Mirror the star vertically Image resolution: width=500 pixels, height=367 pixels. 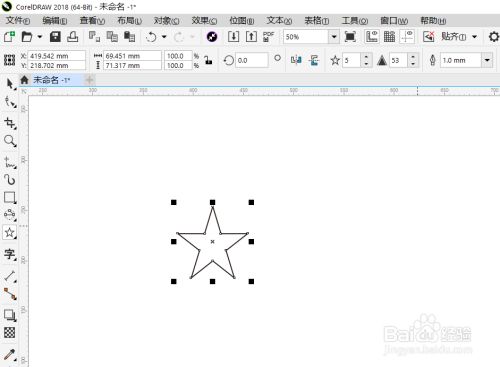(314, 60)
